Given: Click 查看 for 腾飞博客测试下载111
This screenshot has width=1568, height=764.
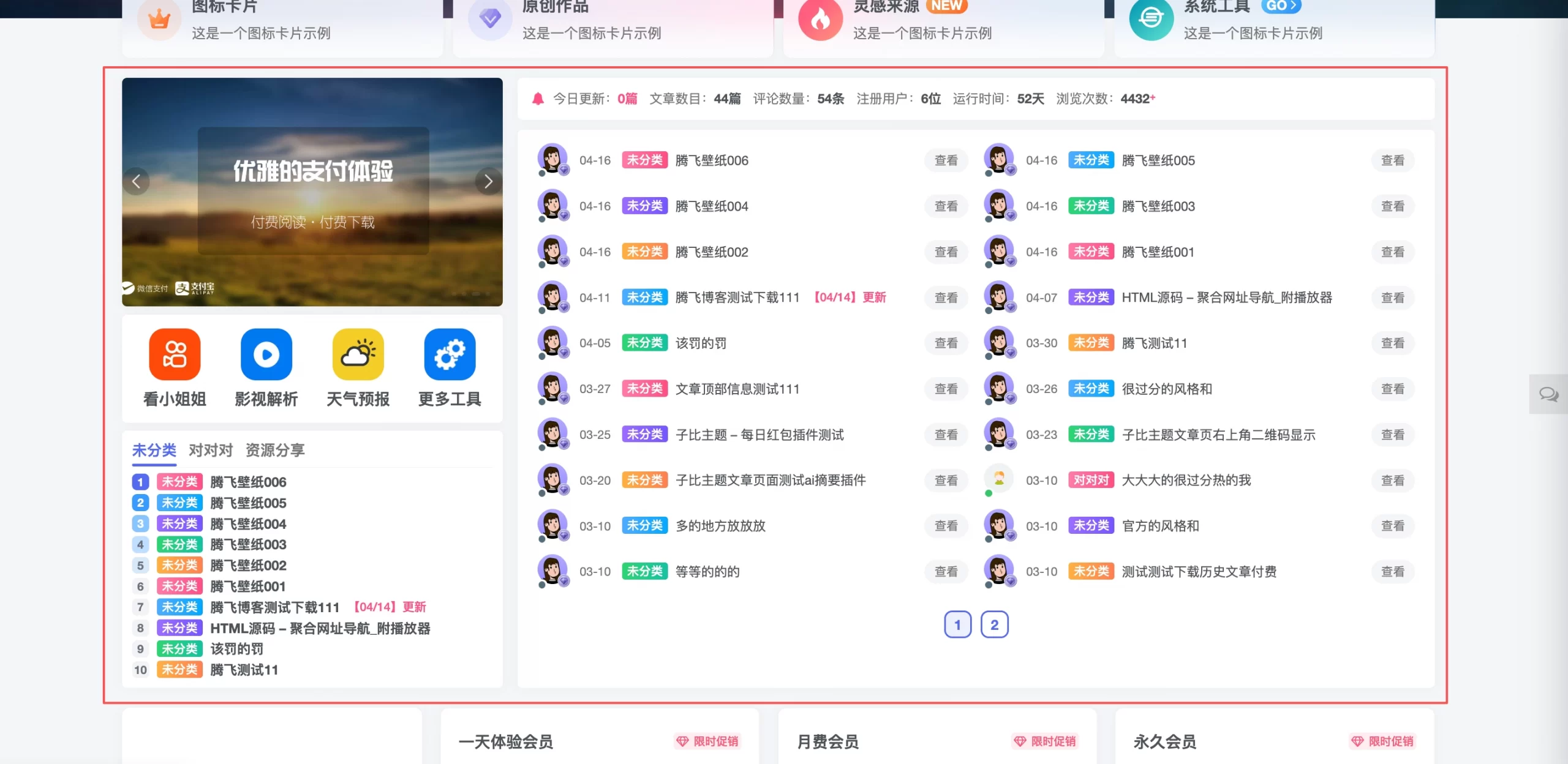Looking at the screenshot, I should click(x=946, y=298).
